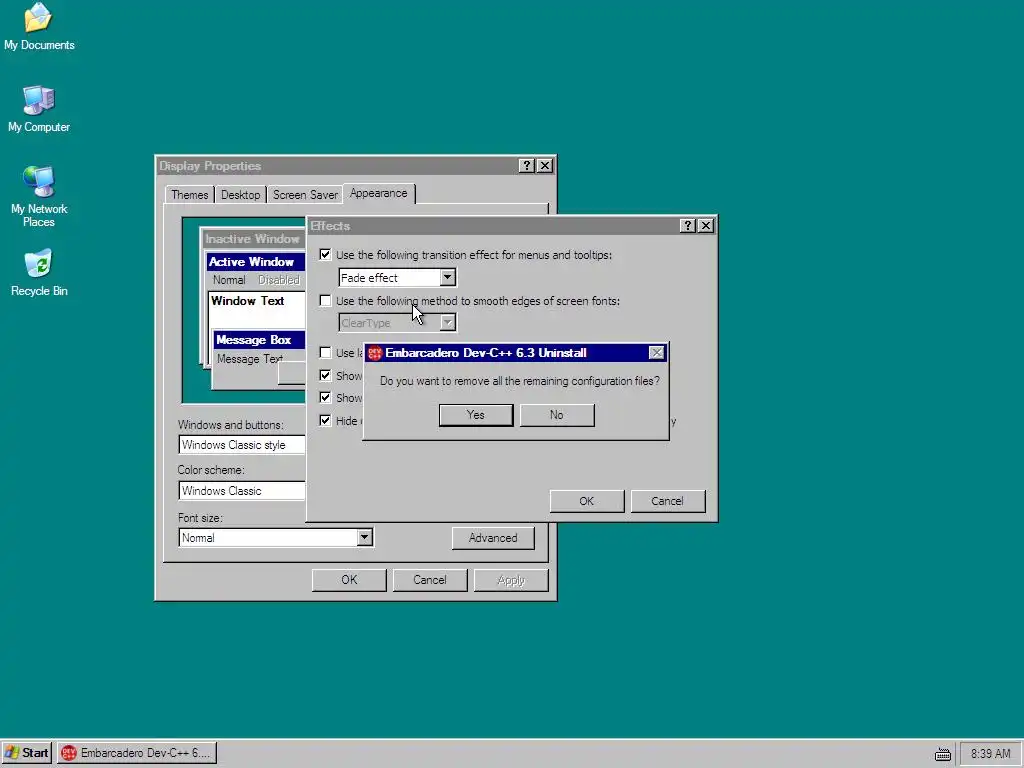This screenshot has width=1024, height=768.
Task: Toggle the 'Hide' checkbox in Effects
Action: 325,421
